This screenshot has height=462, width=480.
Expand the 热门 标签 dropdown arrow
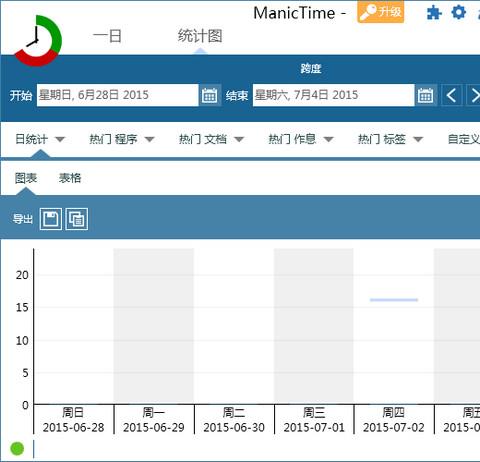pos(418,139)
